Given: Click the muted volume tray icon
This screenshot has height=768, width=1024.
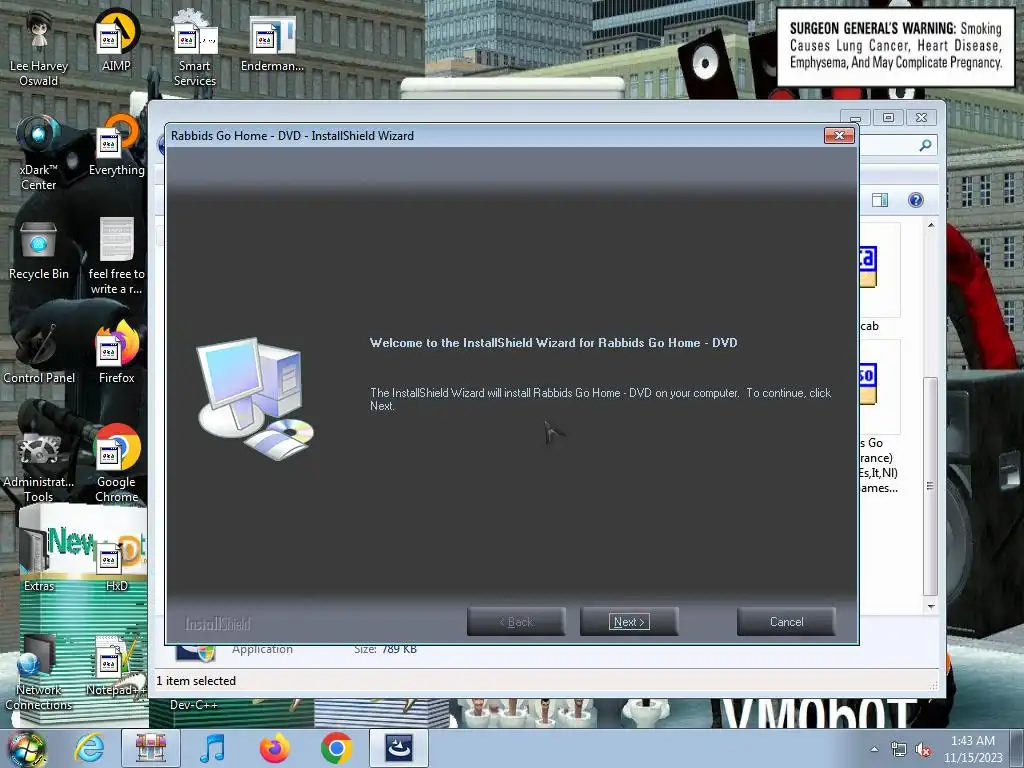Looking at the screenshot, I should tap(923, 750).
